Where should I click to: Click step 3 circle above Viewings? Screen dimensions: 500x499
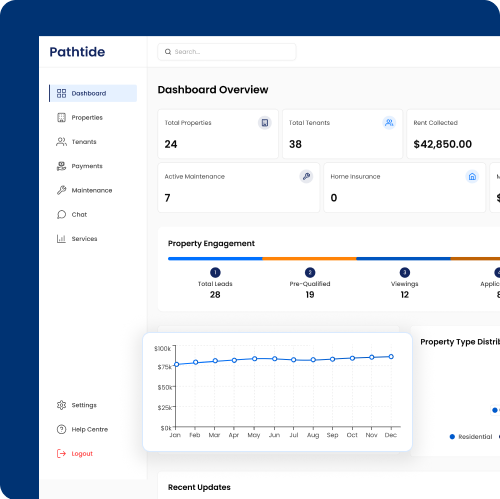coord(405,272)
